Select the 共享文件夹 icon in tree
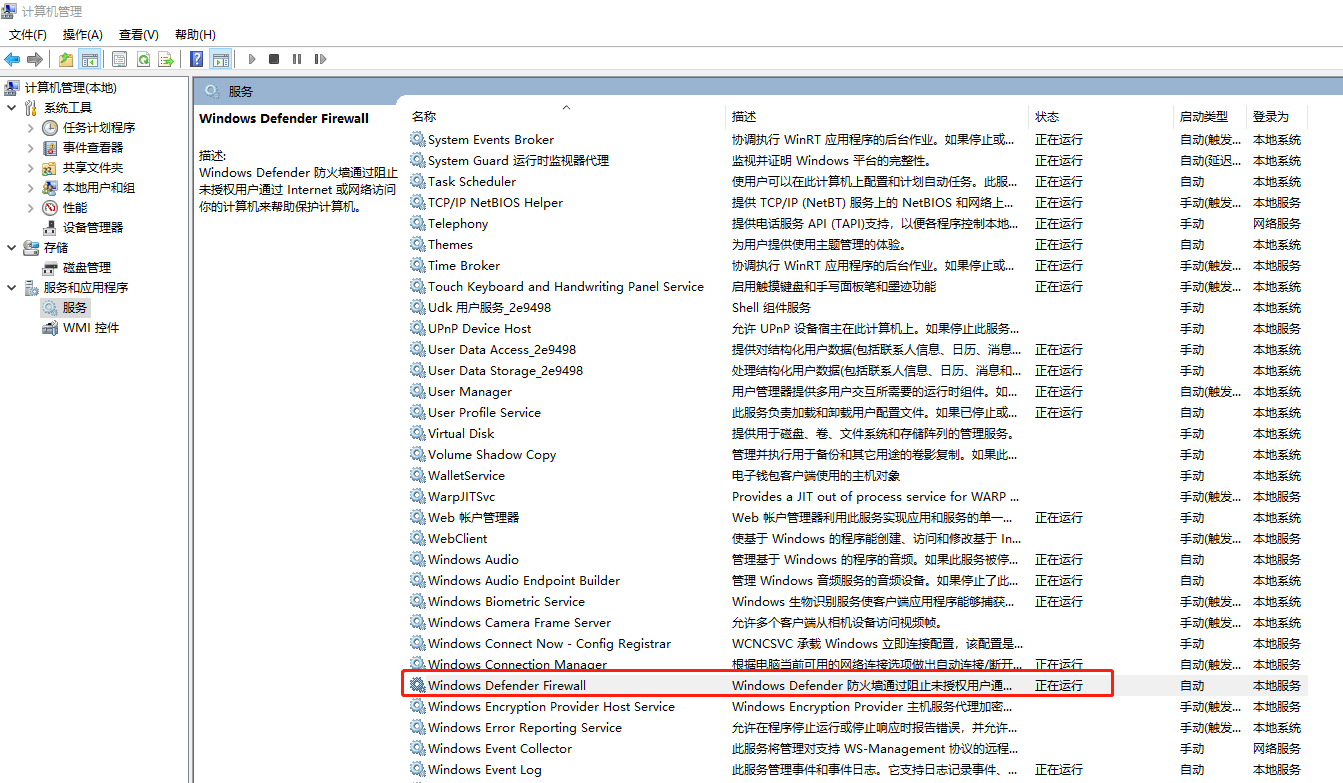The image size is (1343, 783). point(50,168)
